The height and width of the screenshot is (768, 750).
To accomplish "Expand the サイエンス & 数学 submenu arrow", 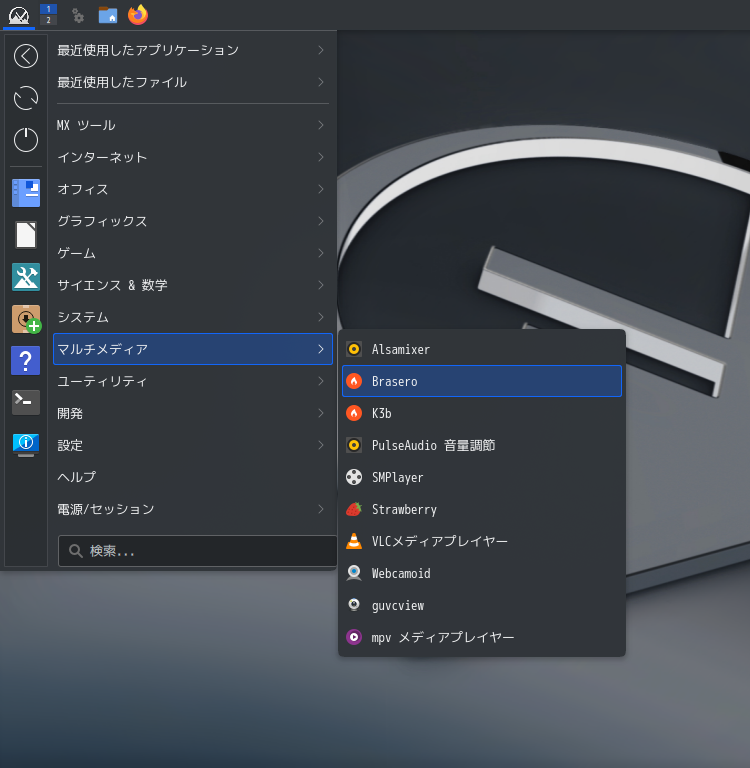I will point(321,285).
